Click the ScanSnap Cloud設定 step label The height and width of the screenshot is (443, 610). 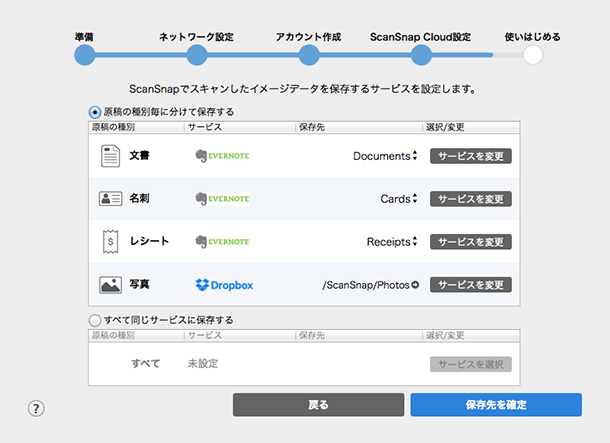pos(421,37)
